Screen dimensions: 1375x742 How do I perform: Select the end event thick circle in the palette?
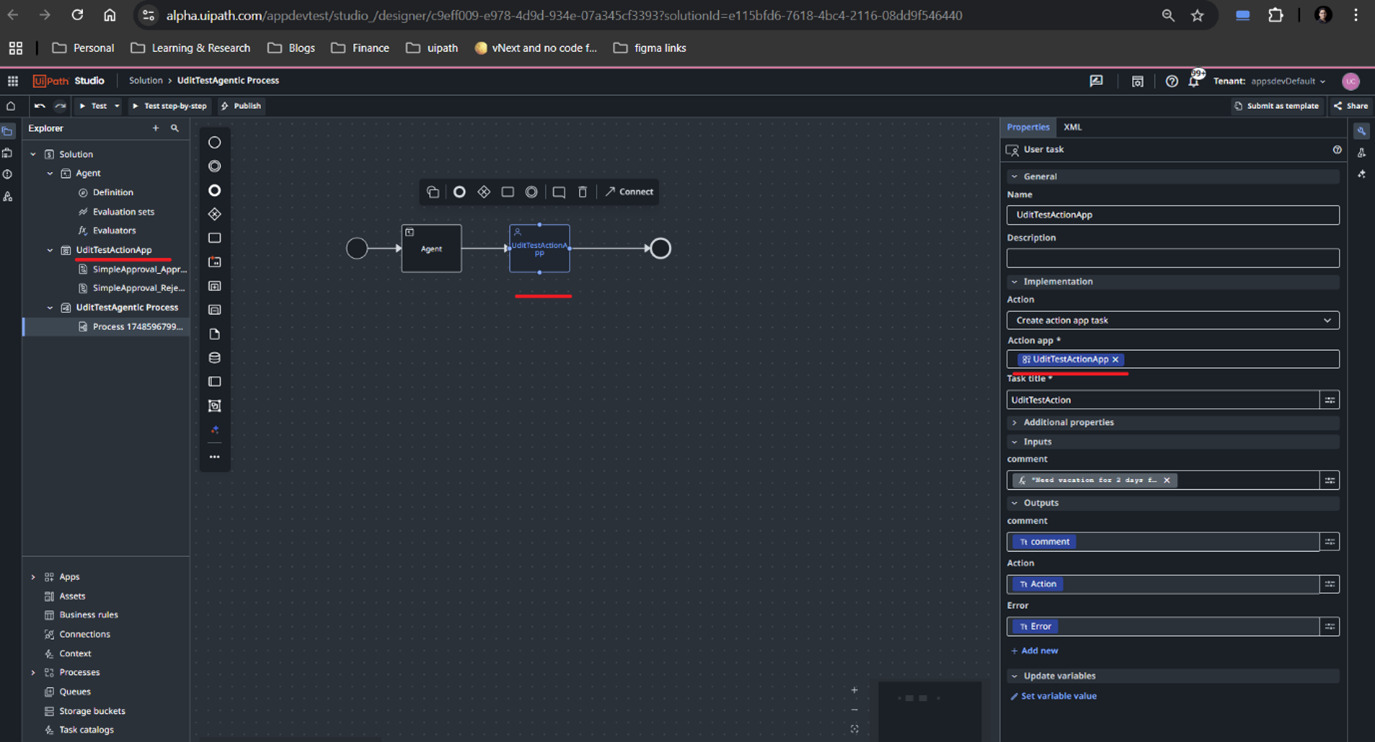click(x=214, y=191)
